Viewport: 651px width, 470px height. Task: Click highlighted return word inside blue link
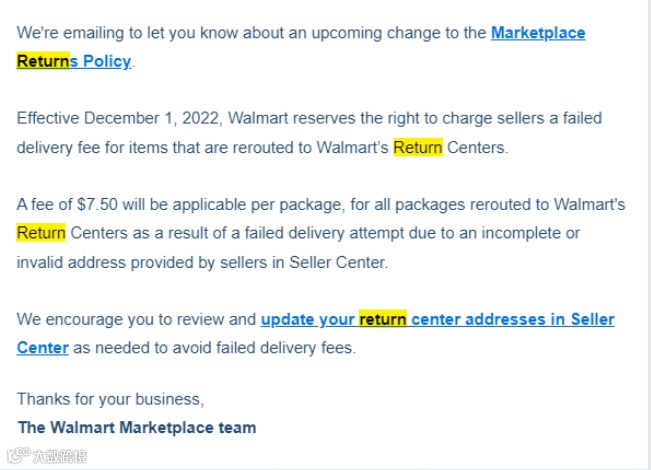[x=382, y=319]
